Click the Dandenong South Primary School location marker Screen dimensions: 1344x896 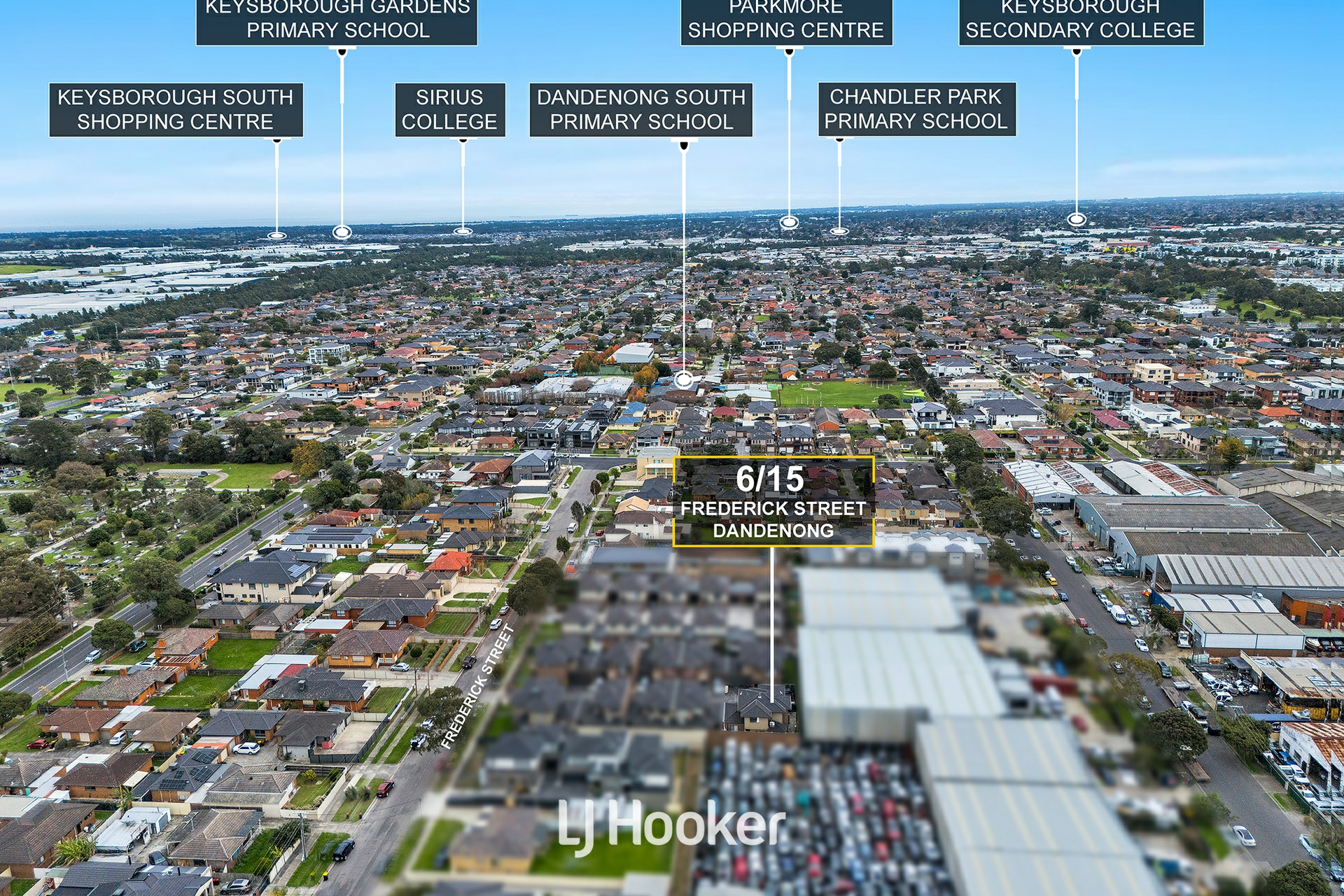click(x=684, y=380)
